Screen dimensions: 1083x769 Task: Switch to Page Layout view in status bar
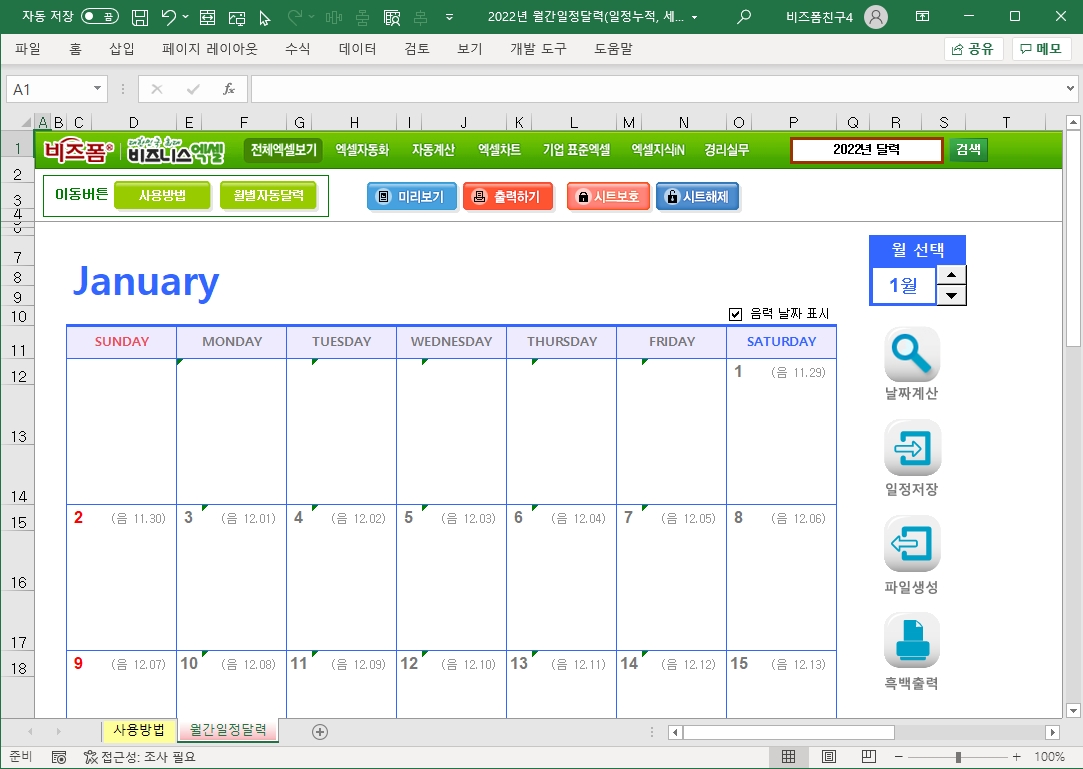coord(829,757)
